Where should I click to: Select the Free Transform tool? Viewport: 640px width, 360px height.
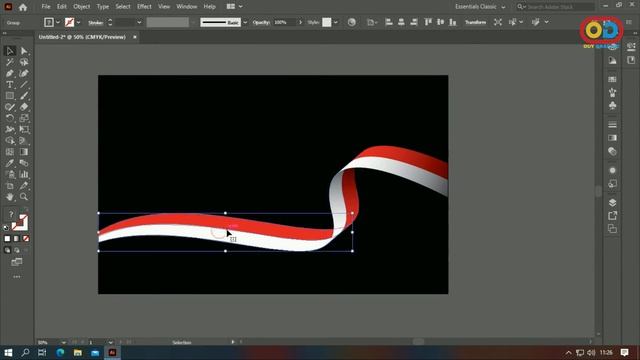[24, 129]
